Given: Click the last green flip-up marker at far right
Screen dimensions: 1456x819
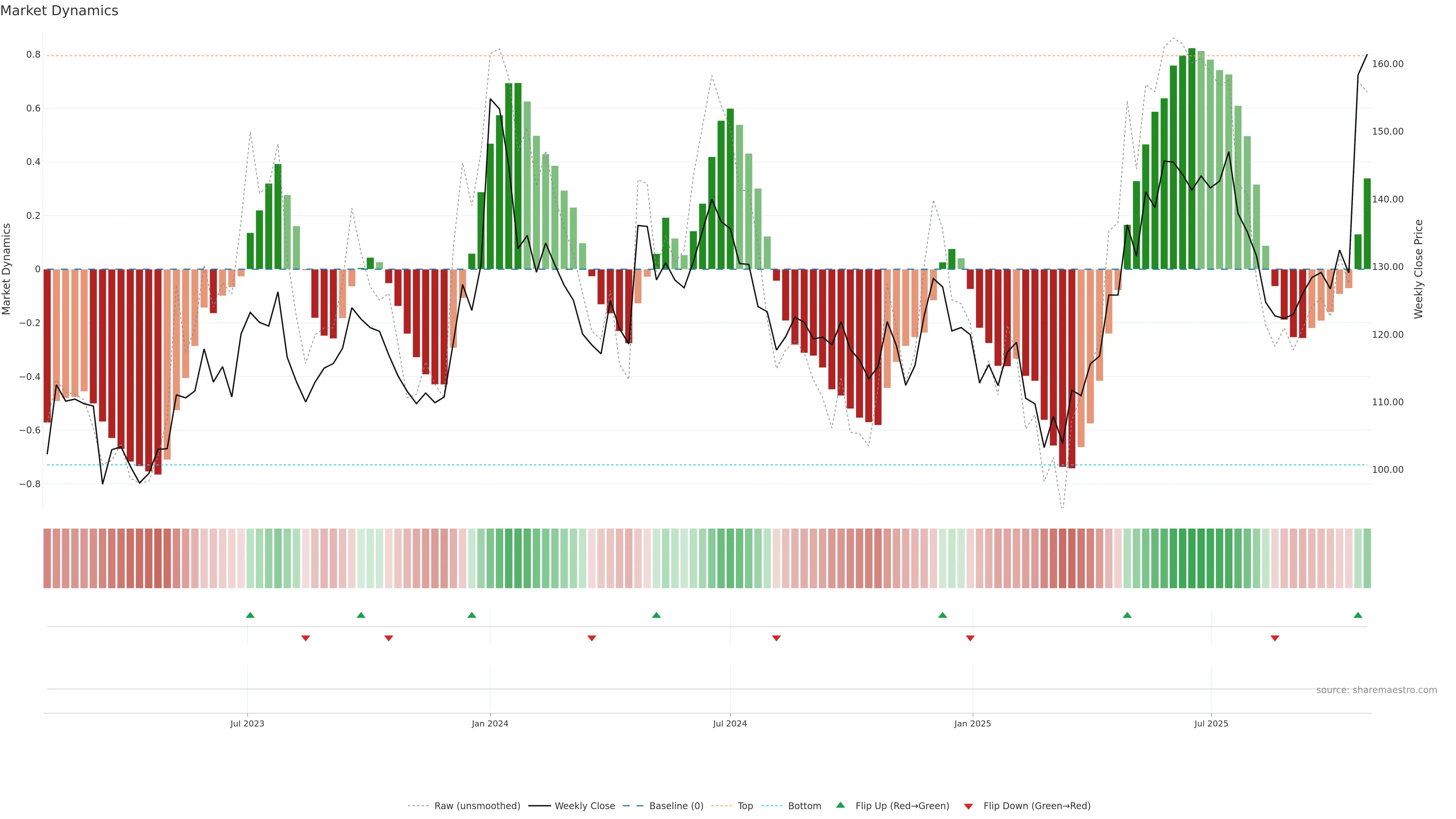Looking at the screenshot, I should click(x=1358, y=615).
